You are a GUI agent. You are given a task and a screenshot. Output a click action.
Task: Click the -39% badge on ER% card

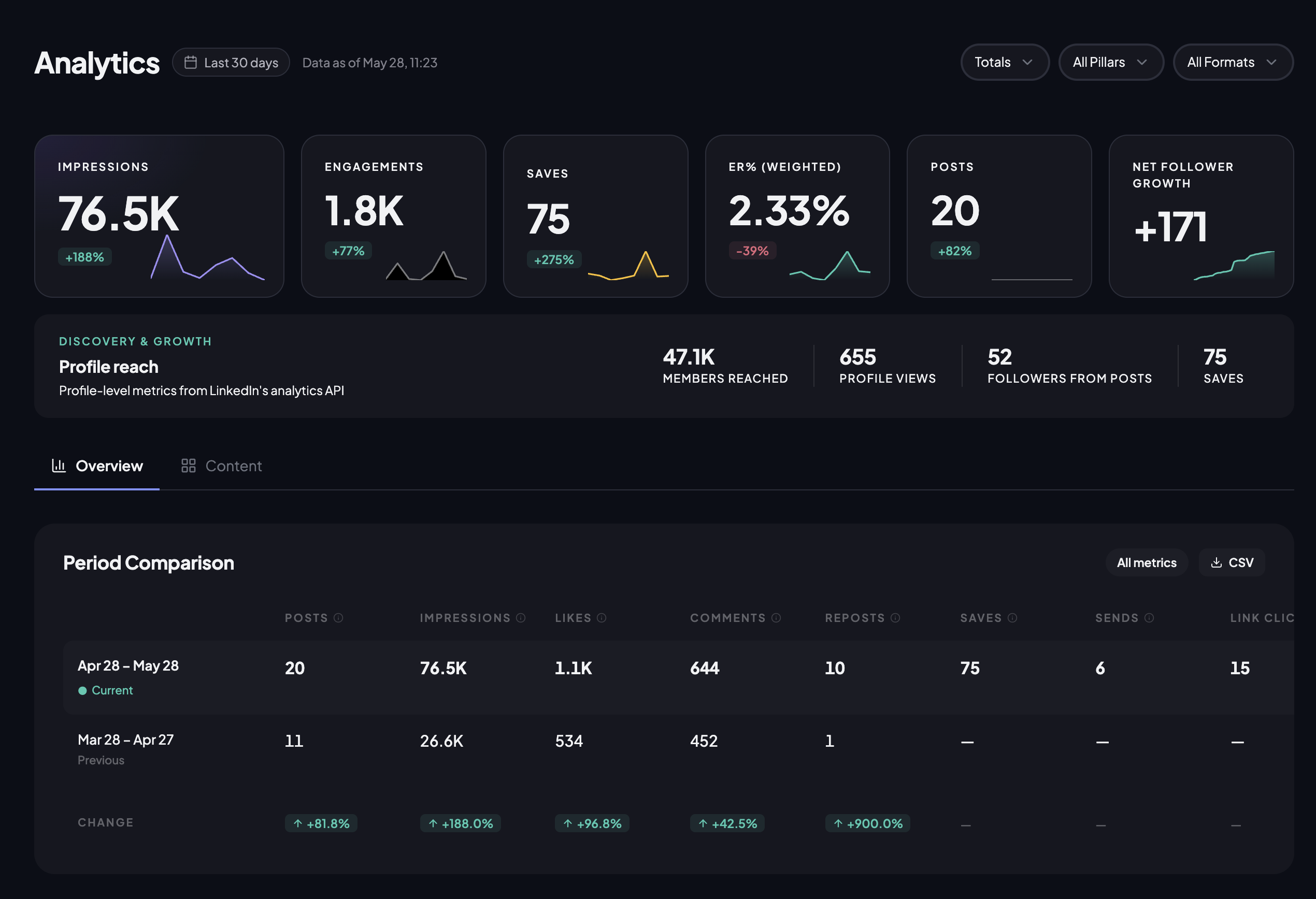click(752, 251)
